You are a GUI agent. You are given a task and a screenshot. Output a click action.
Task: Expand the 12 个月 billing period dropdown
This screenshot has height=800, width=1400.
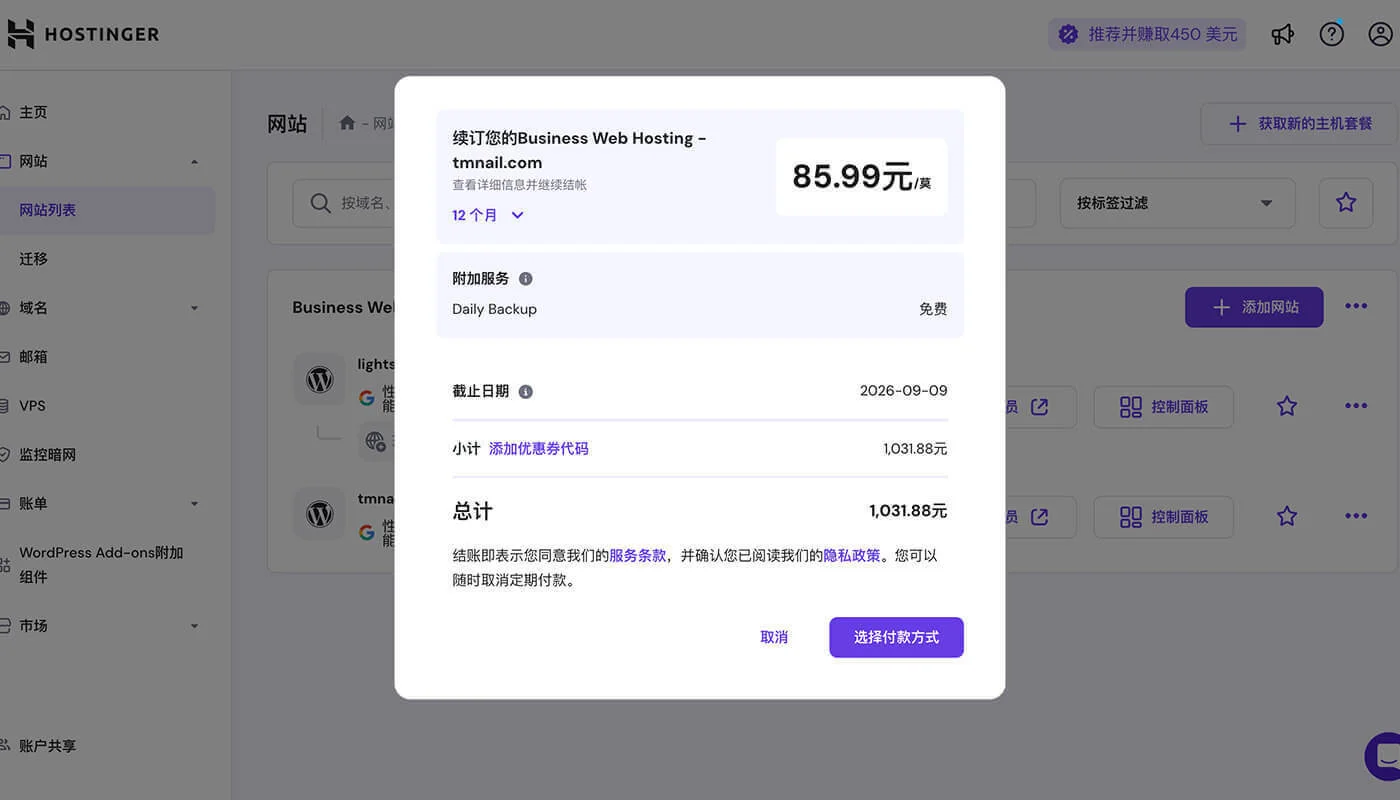click(488, 214)
